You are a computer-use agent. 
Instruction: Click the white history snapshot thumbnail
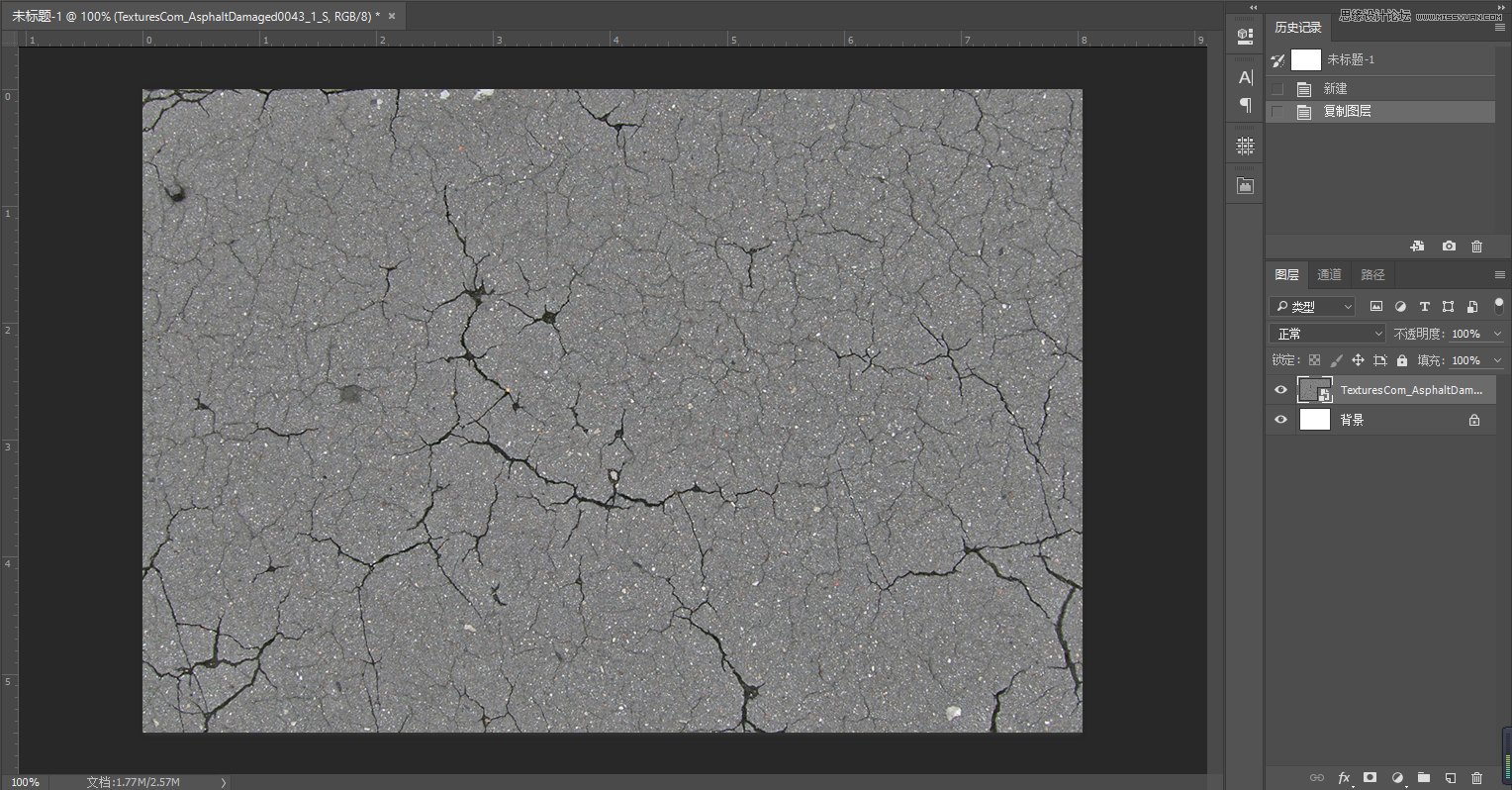[1306, 60]
